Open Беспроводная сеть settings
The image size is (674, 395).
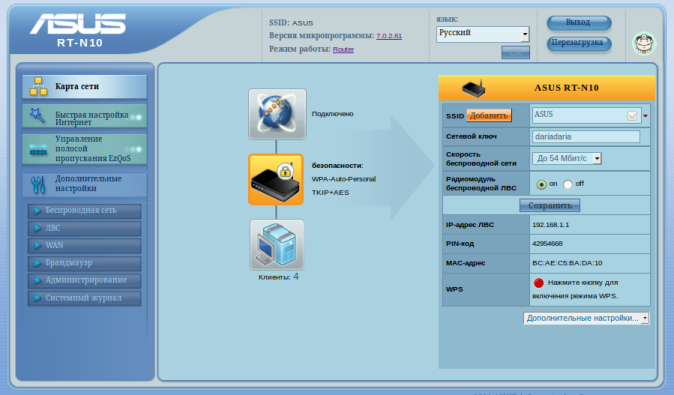(85, 211)
